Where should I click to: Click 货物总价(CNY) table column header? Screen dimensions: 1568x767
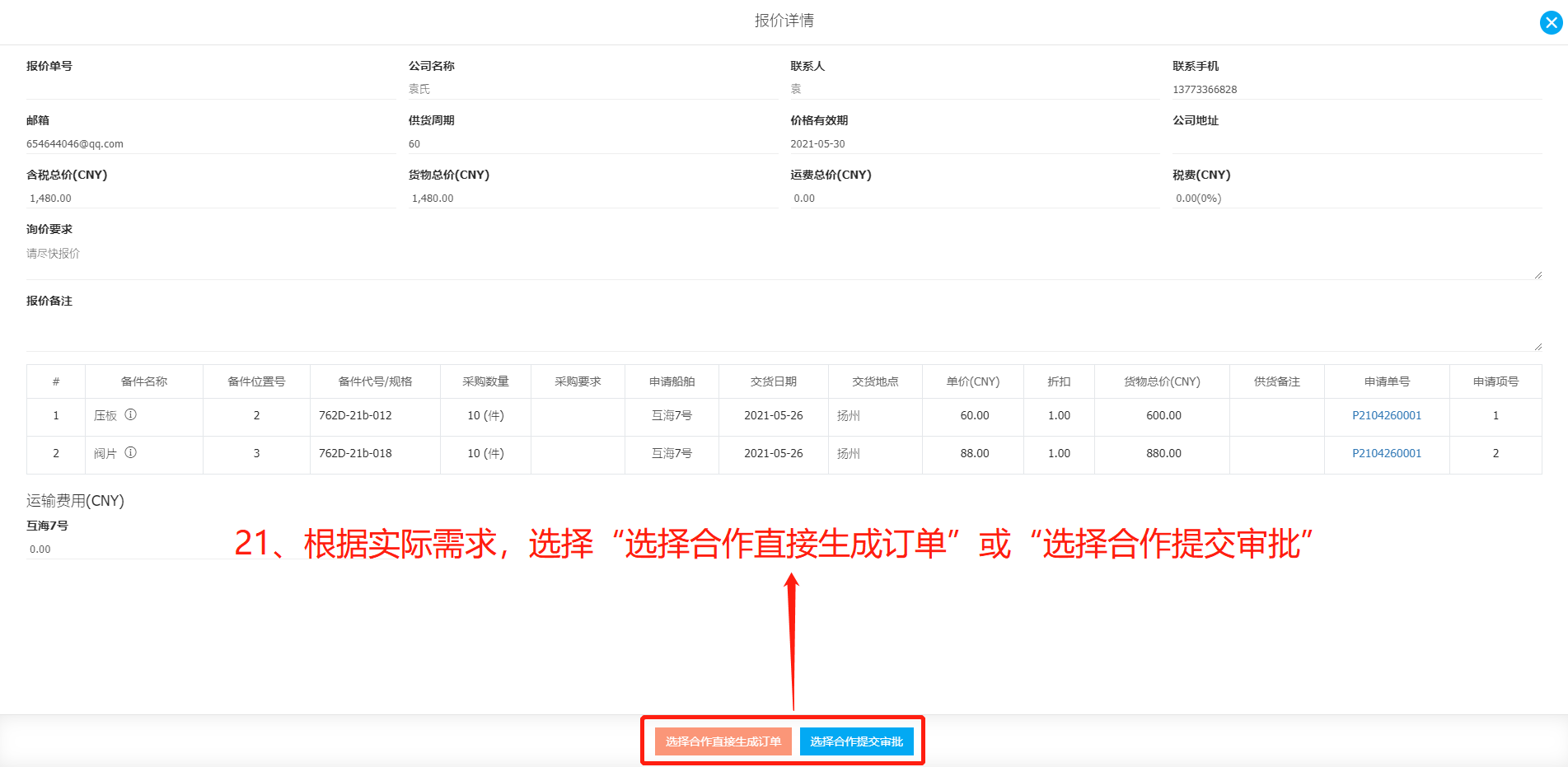click(1162, 381)
